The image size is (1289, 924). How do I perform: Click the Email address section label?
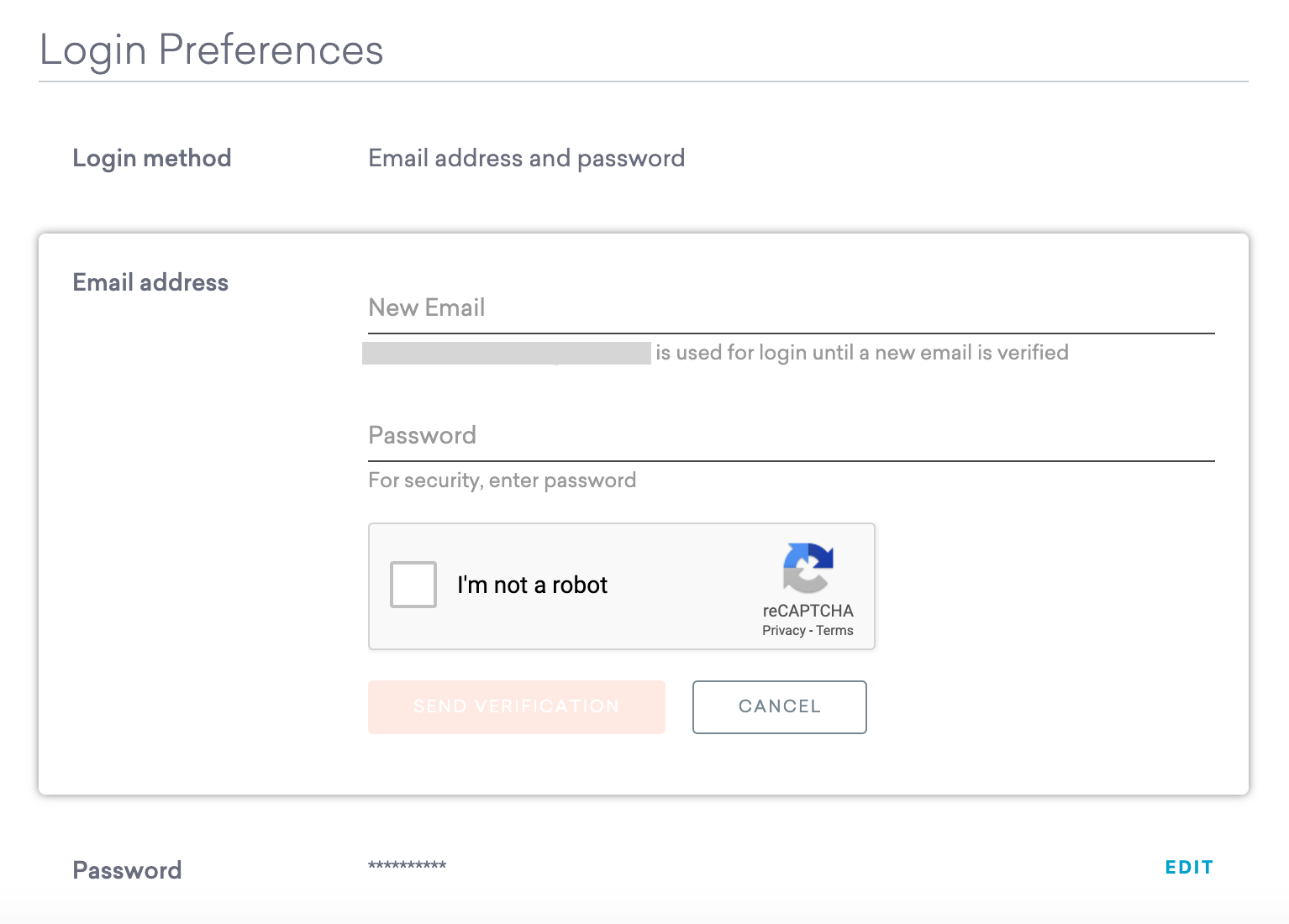(x=150, y=282)
